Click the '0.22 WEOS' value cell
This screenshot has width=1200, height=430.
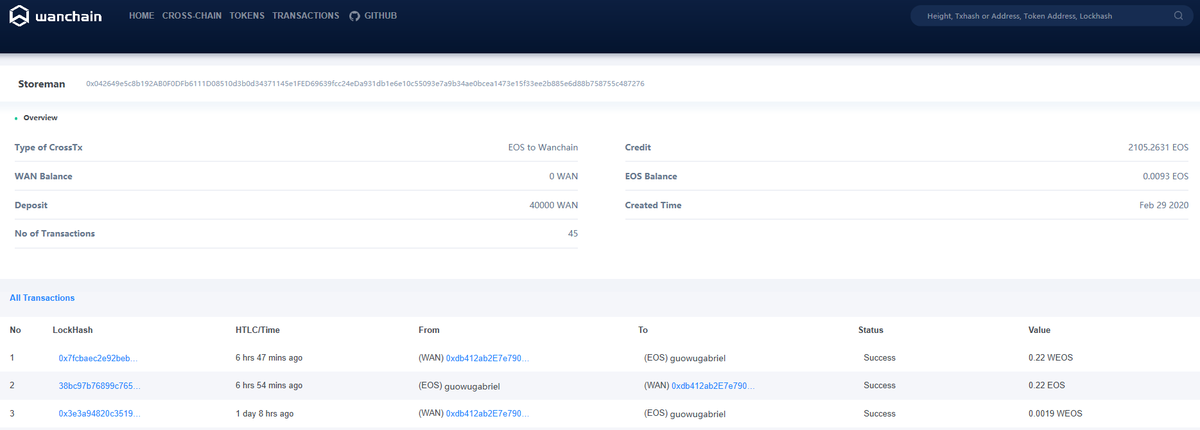coord(1049,358)
